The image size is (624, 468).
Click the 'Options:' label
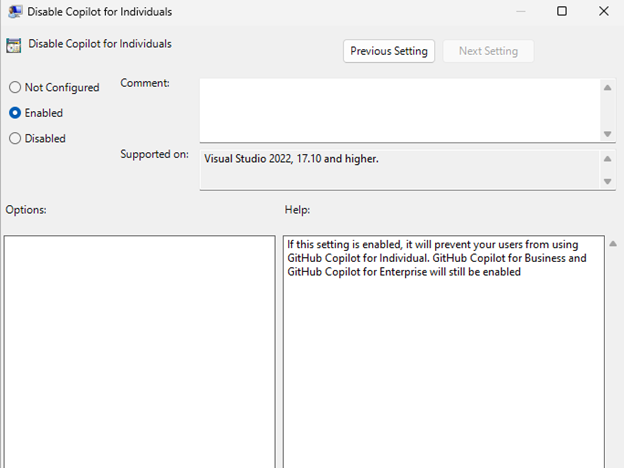(26, 210)
